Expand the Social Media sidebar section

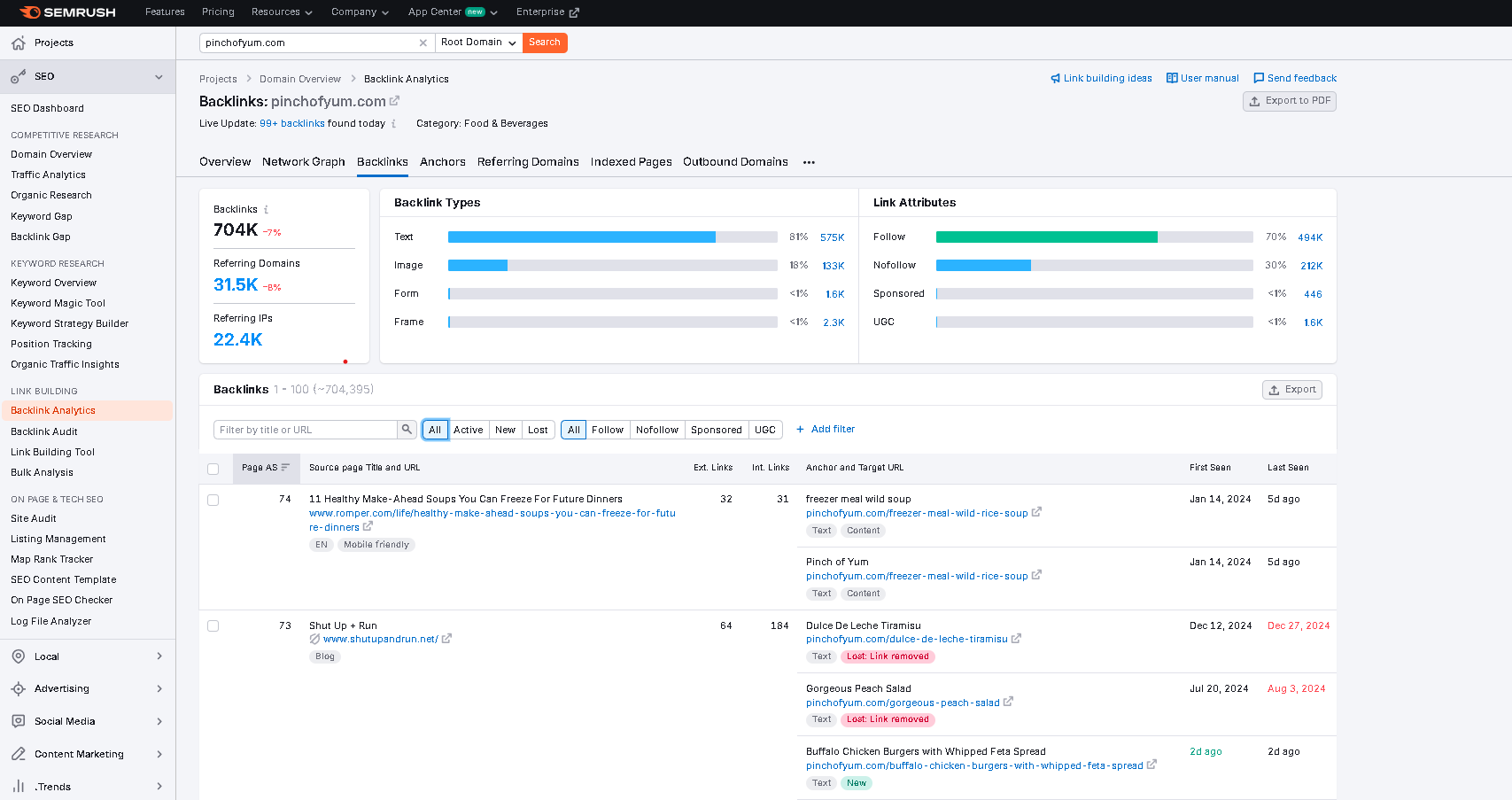click(159, 721)
